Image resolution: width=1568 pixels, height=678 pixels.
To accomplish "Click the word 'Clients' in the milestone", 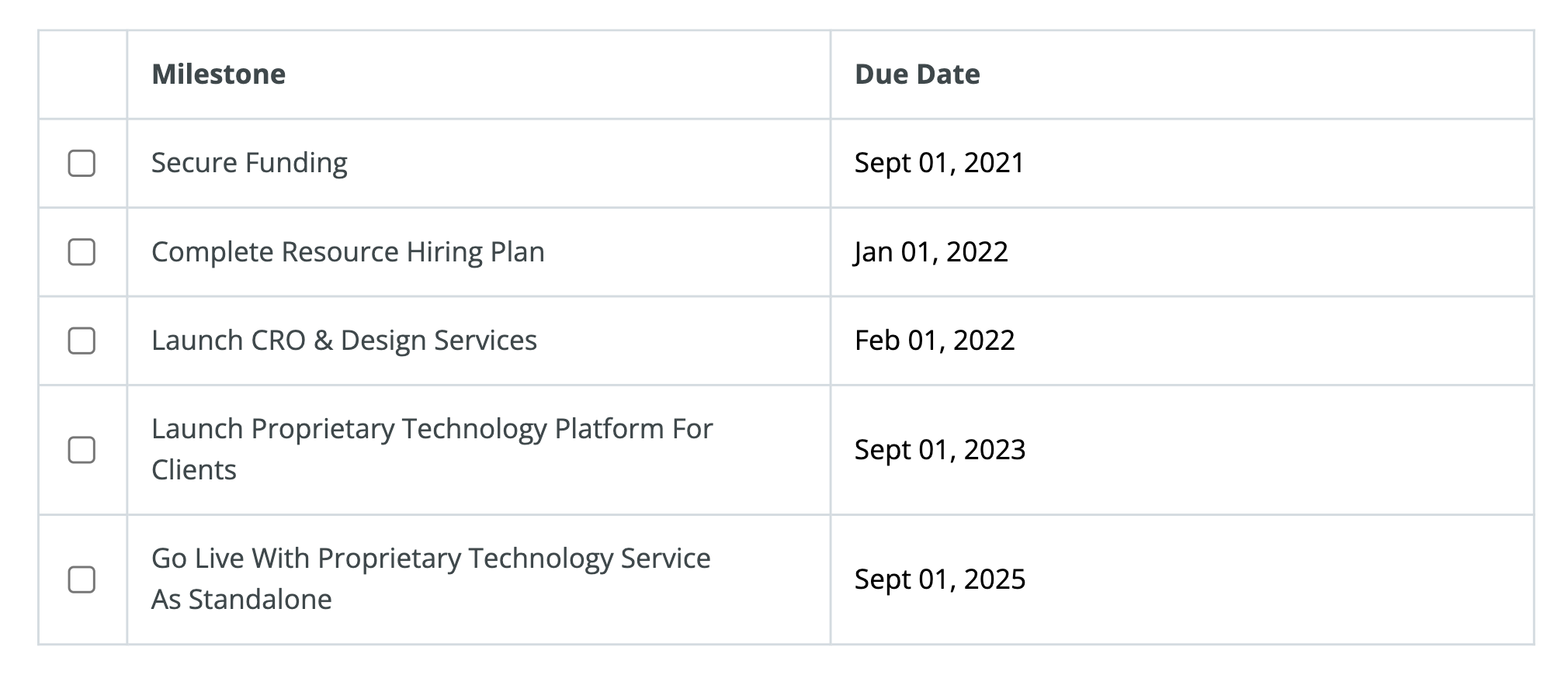I will pos(193,470).
